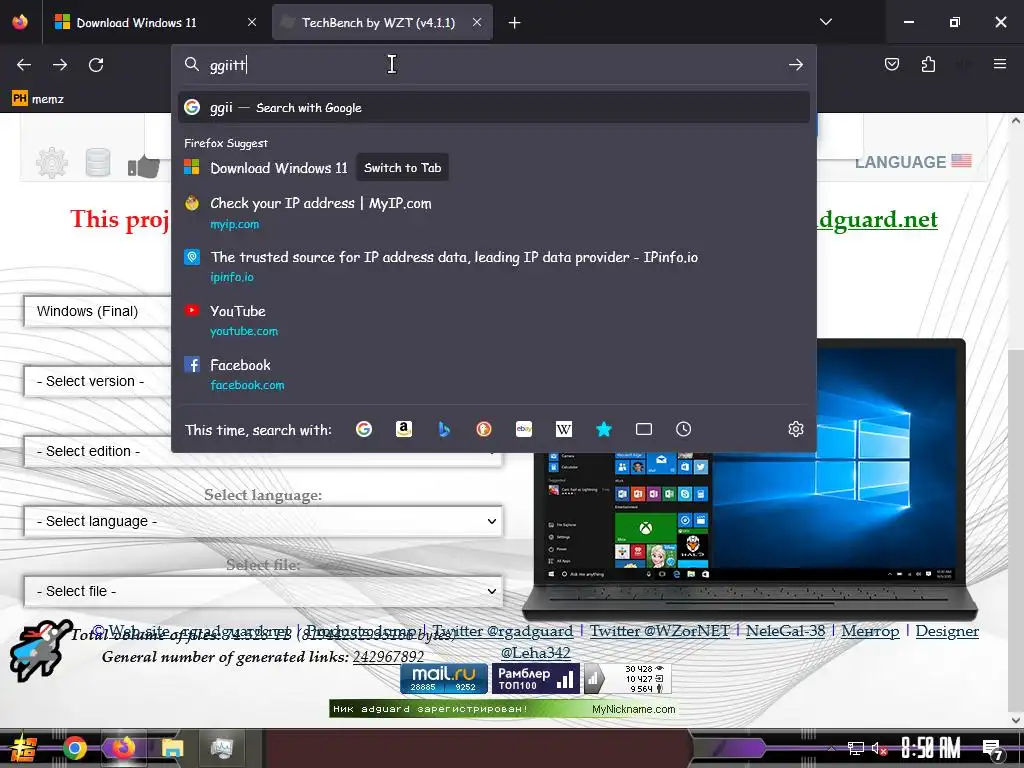Close the TechBench by WZT tab
Screen dimensions: 1024x768
coord(477,22)
